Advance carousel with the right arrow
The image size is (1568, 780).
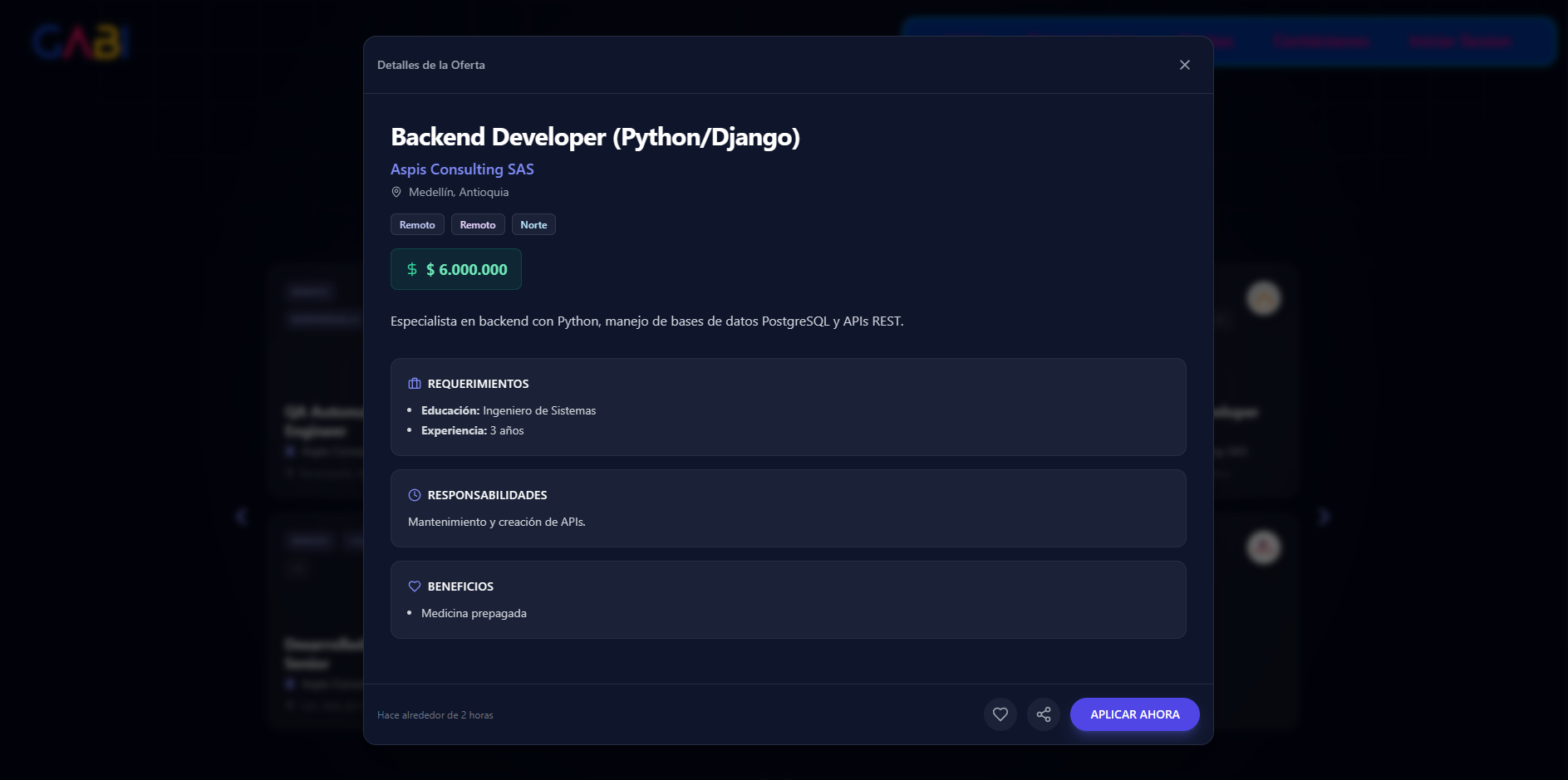click(1324, 517)
